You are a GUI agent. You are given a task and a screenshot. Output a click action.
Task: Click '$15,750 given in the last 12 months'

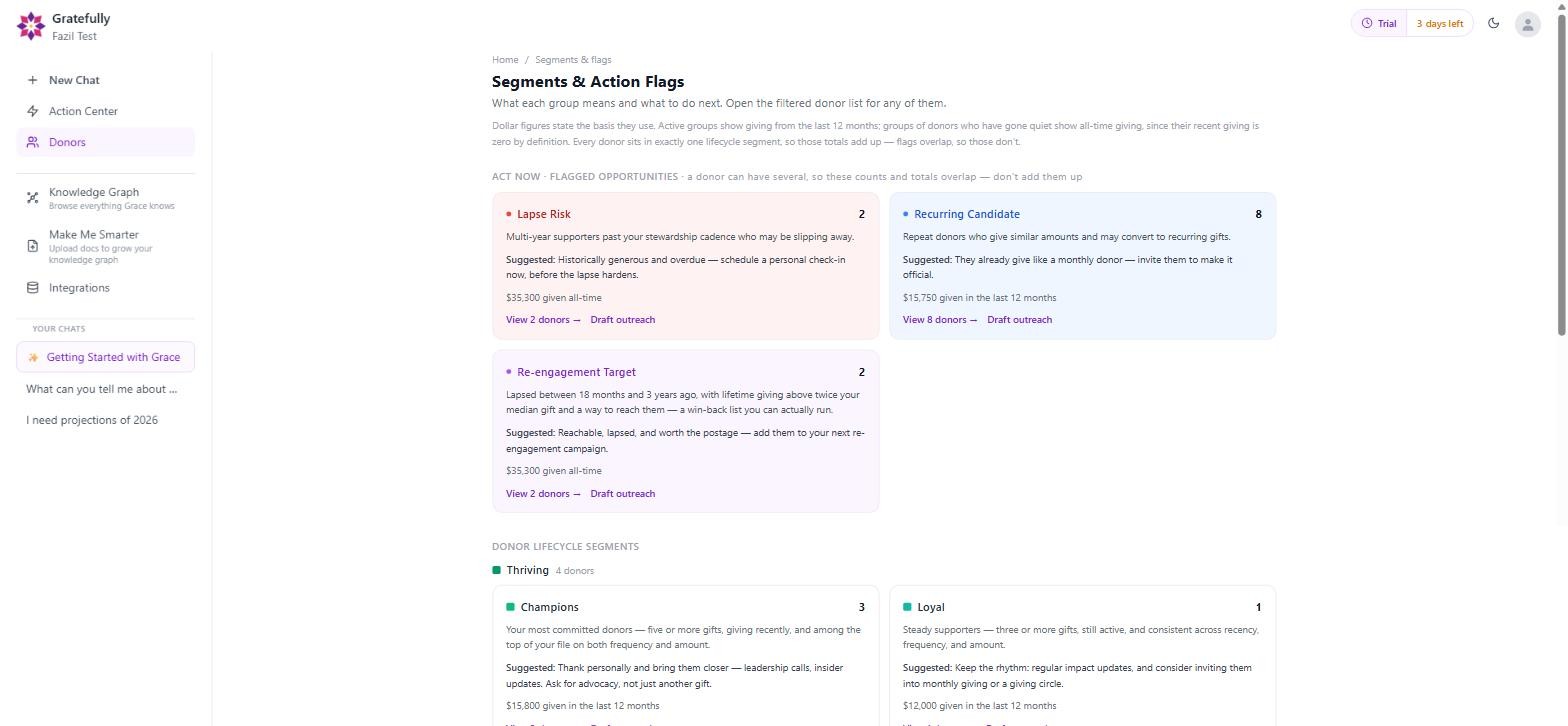[x=979, y=298]
